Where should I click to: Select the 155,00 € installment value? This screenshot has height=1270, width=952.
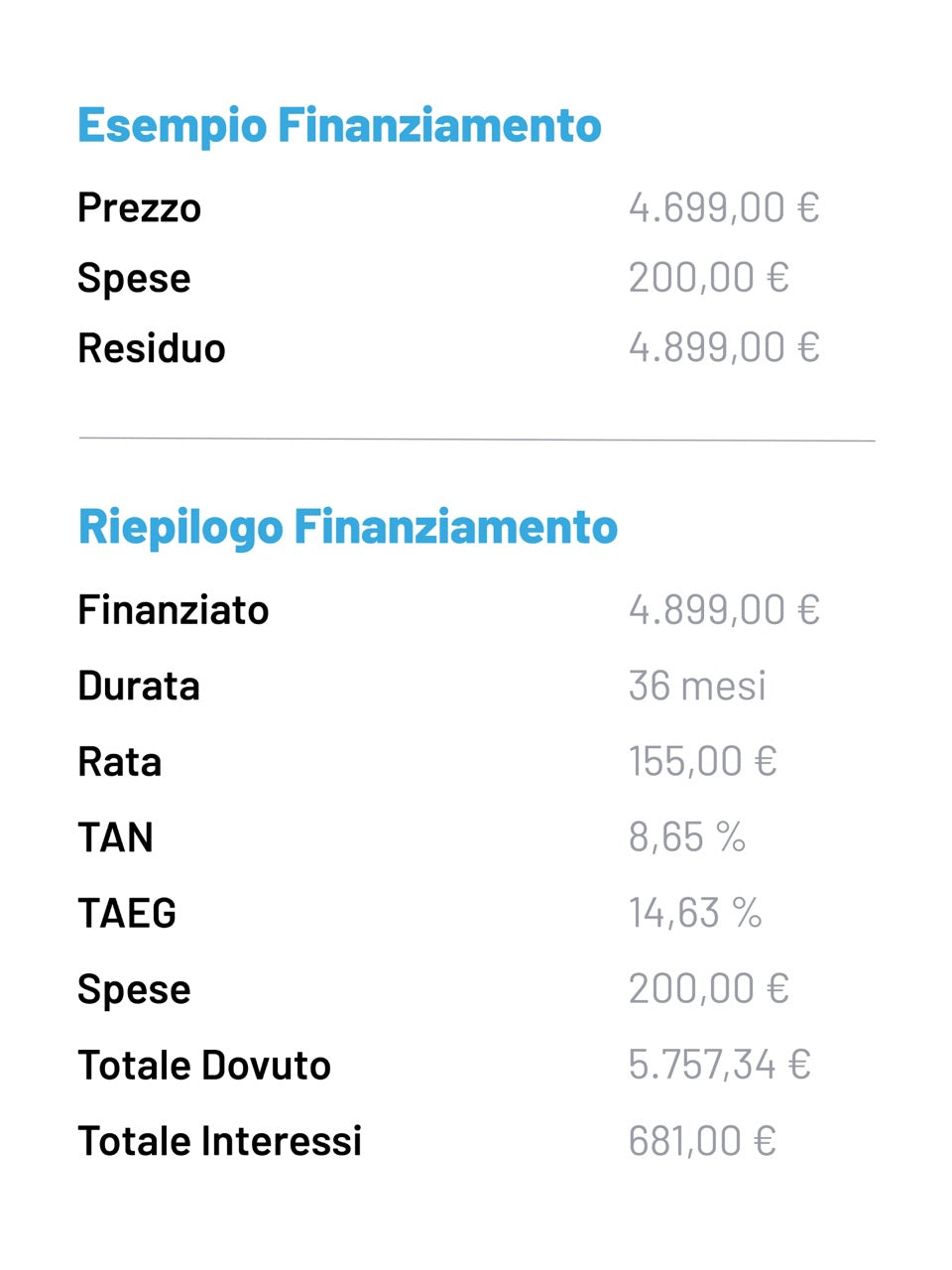click(702, 761)
